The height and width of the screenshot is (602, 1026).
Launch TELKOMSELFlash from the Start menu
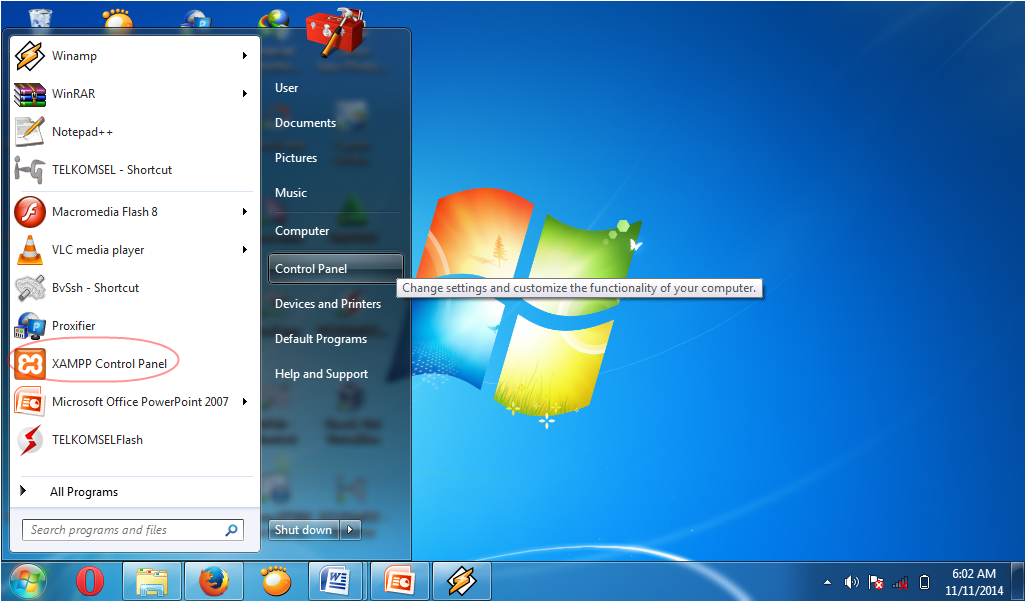pyautogui.click(x=97, y=440)
